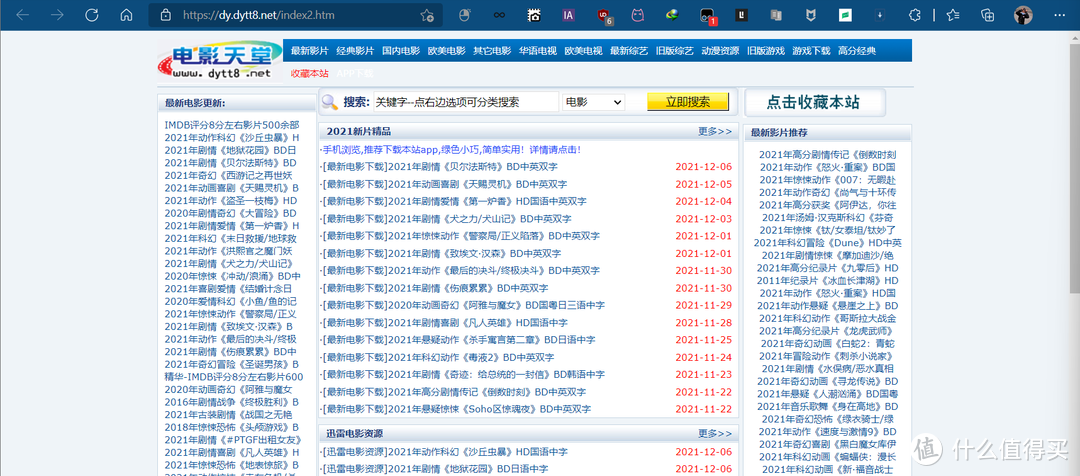Click date 2021-12-04 in the 第一炉香 row

tap(704, 202)
